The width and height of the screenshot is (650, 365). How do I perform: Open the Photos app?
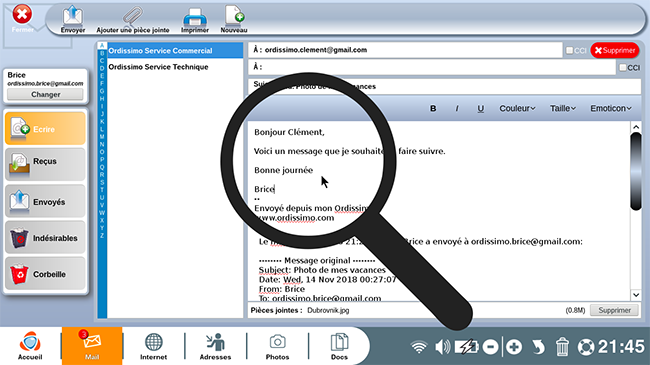coord(277,346)
